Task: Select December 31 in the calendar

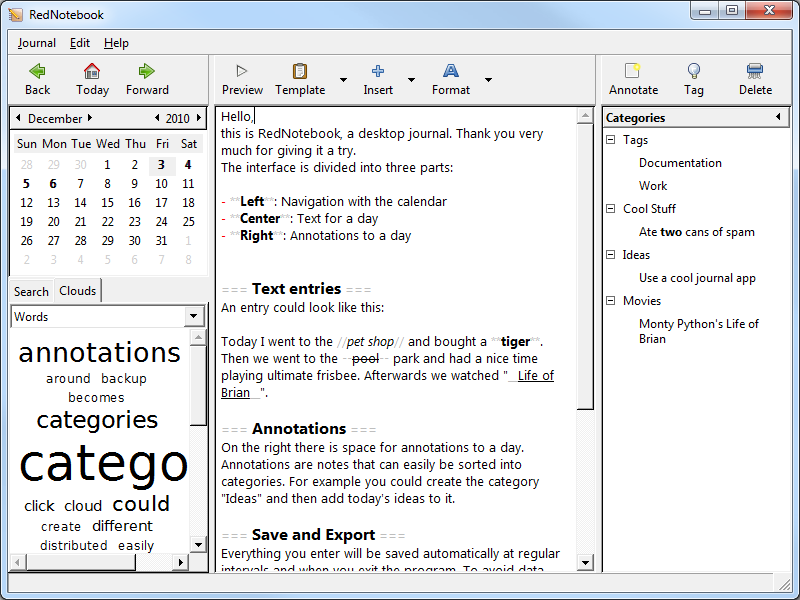Action: (x=161, y=240)
